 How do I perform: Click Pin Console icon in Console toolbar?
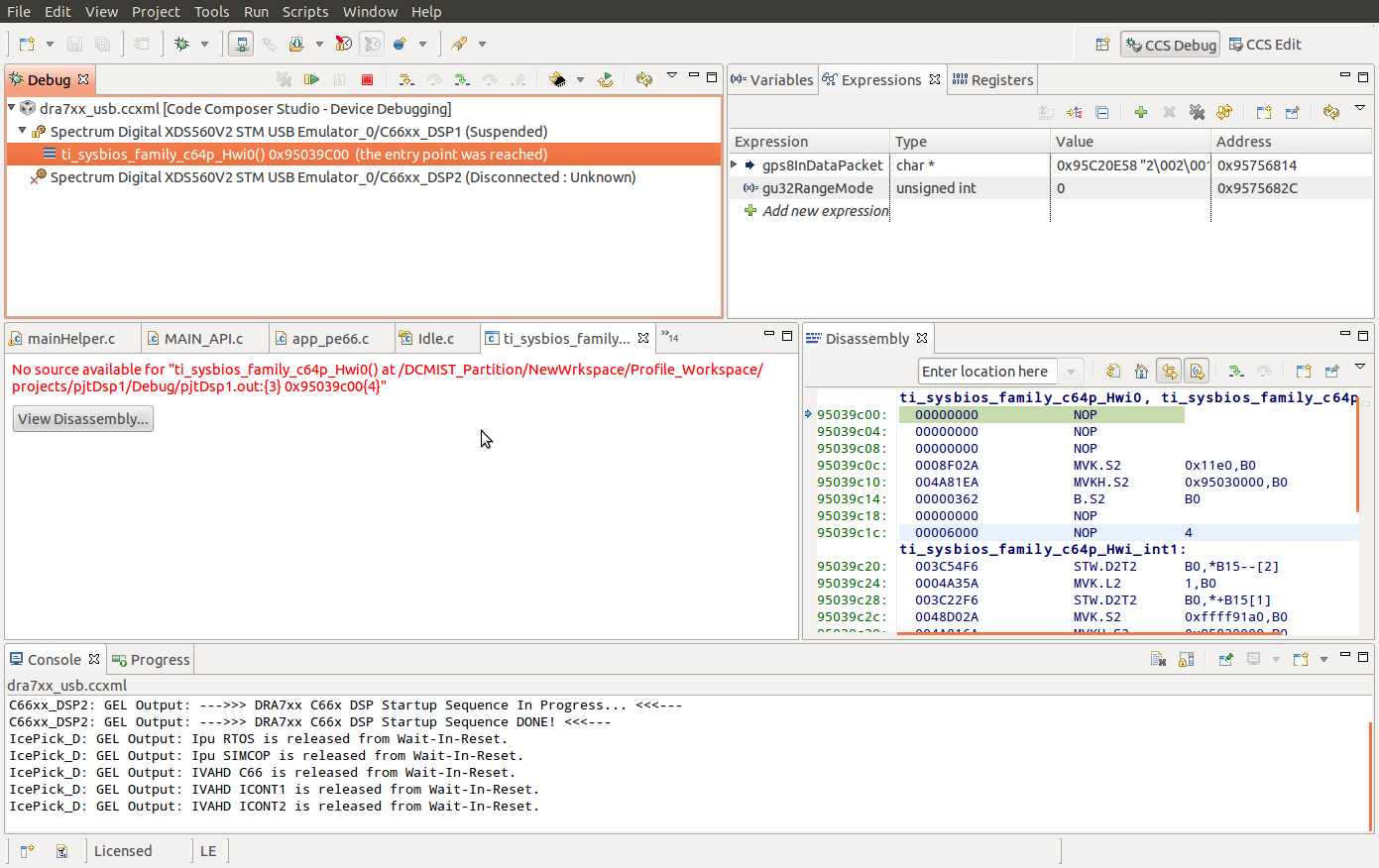pyautogui.click(x=1225, y=659)
